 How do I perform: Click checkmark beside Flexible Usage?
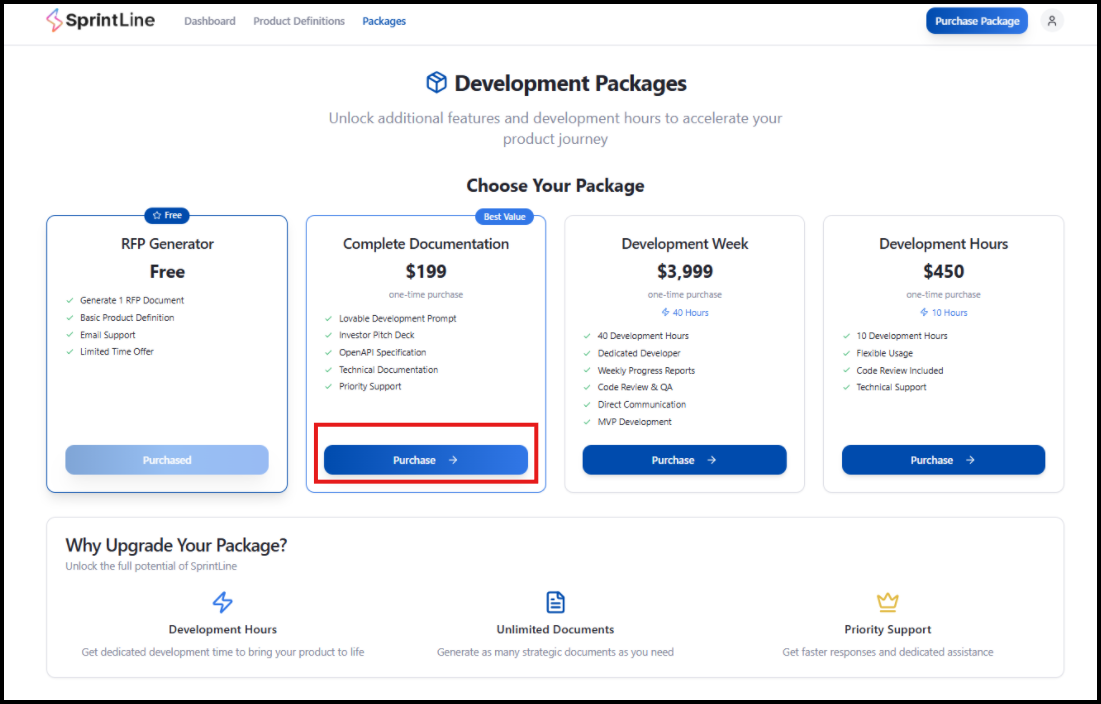pyautogui.click(x=846, y=354)
